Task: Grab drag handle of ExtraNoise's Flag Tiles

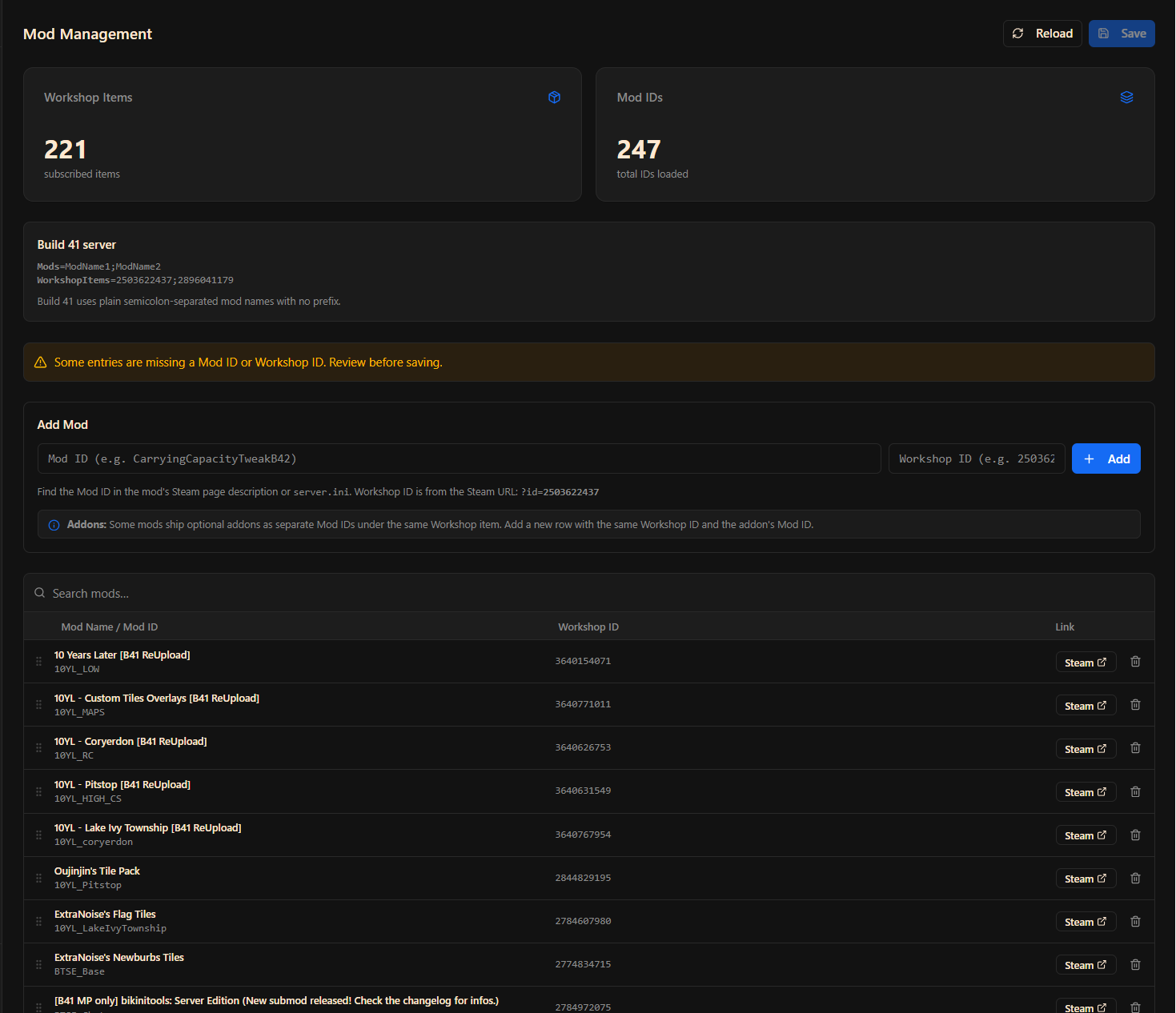Action: 38,921
